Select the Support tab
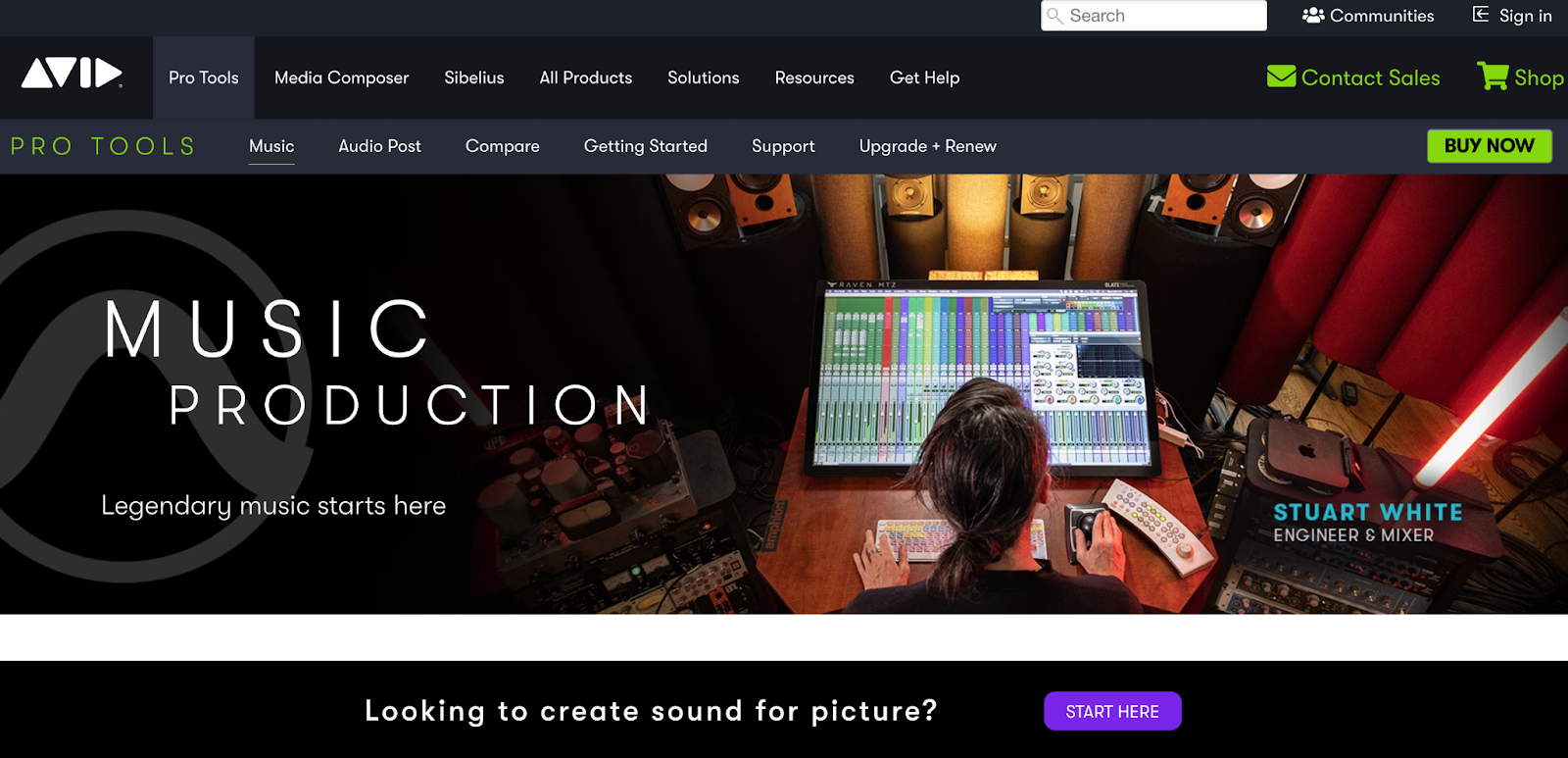 pos(783,146)
